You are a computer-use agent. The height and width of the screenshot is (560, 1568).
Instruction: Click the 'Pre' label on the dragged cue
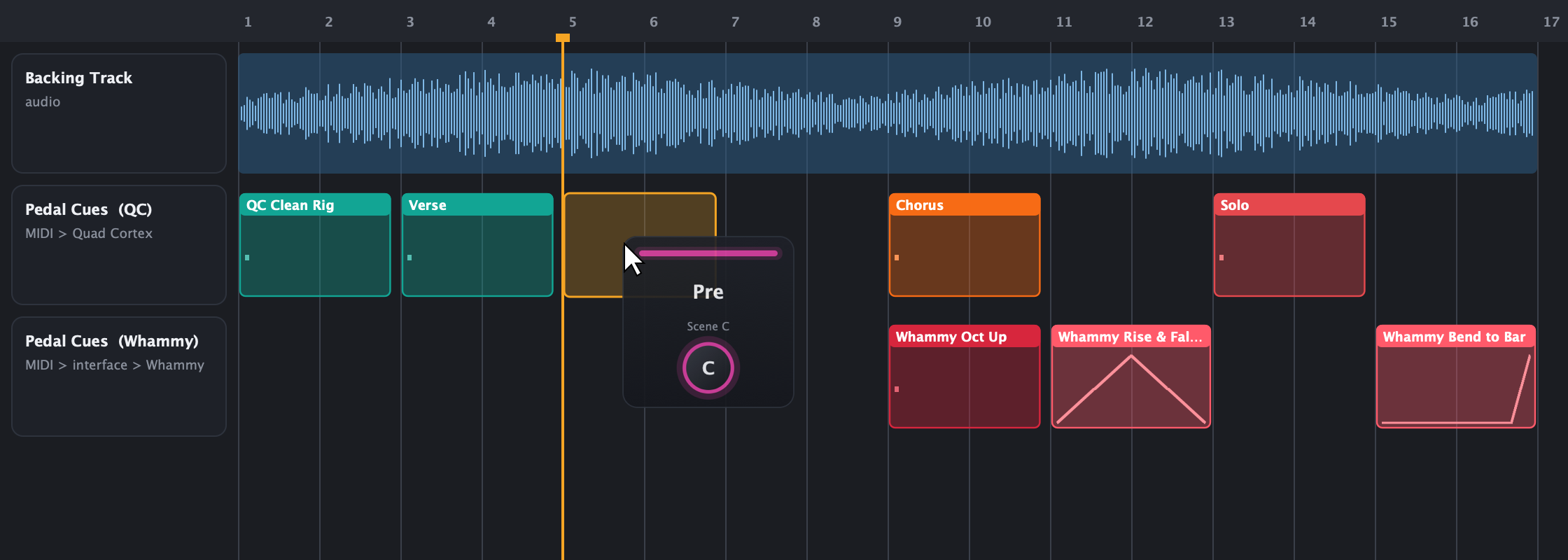click(x=708, y=292)
